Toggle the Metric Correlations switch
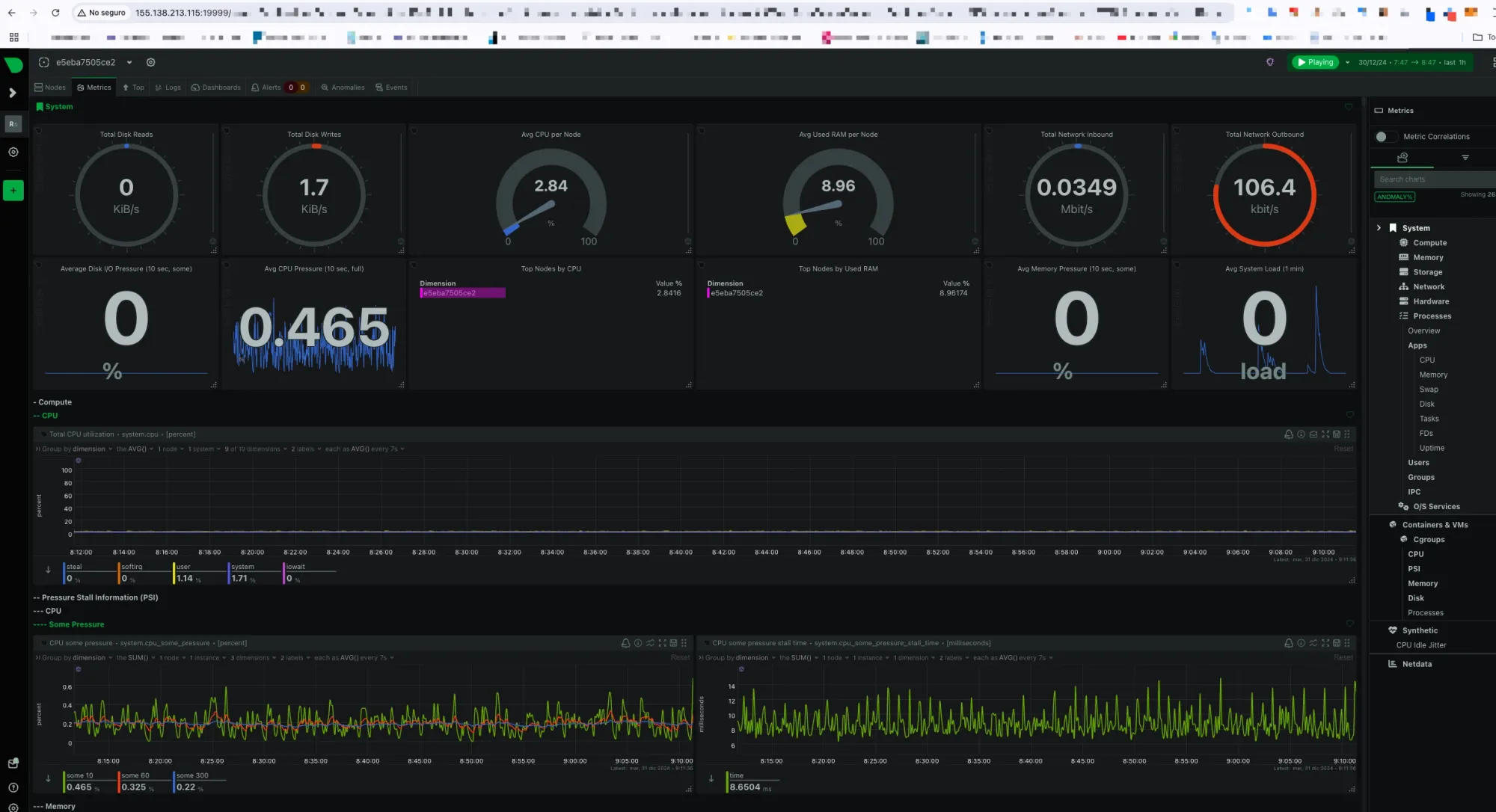 [x=1386, y=136]
